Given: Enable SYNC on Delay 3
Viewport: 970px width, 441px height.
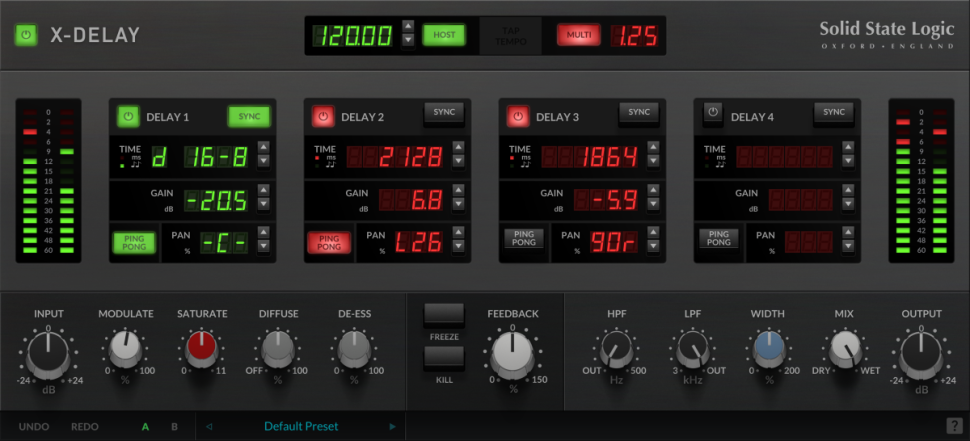Looking at the screenshot, I should (x=639, y=113).
